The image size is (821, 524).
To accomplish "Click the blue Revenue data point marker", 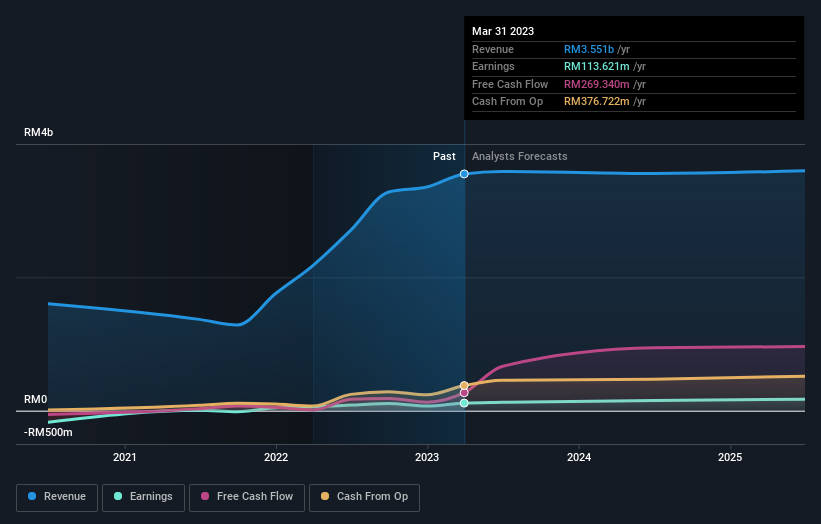I will 464,174.
